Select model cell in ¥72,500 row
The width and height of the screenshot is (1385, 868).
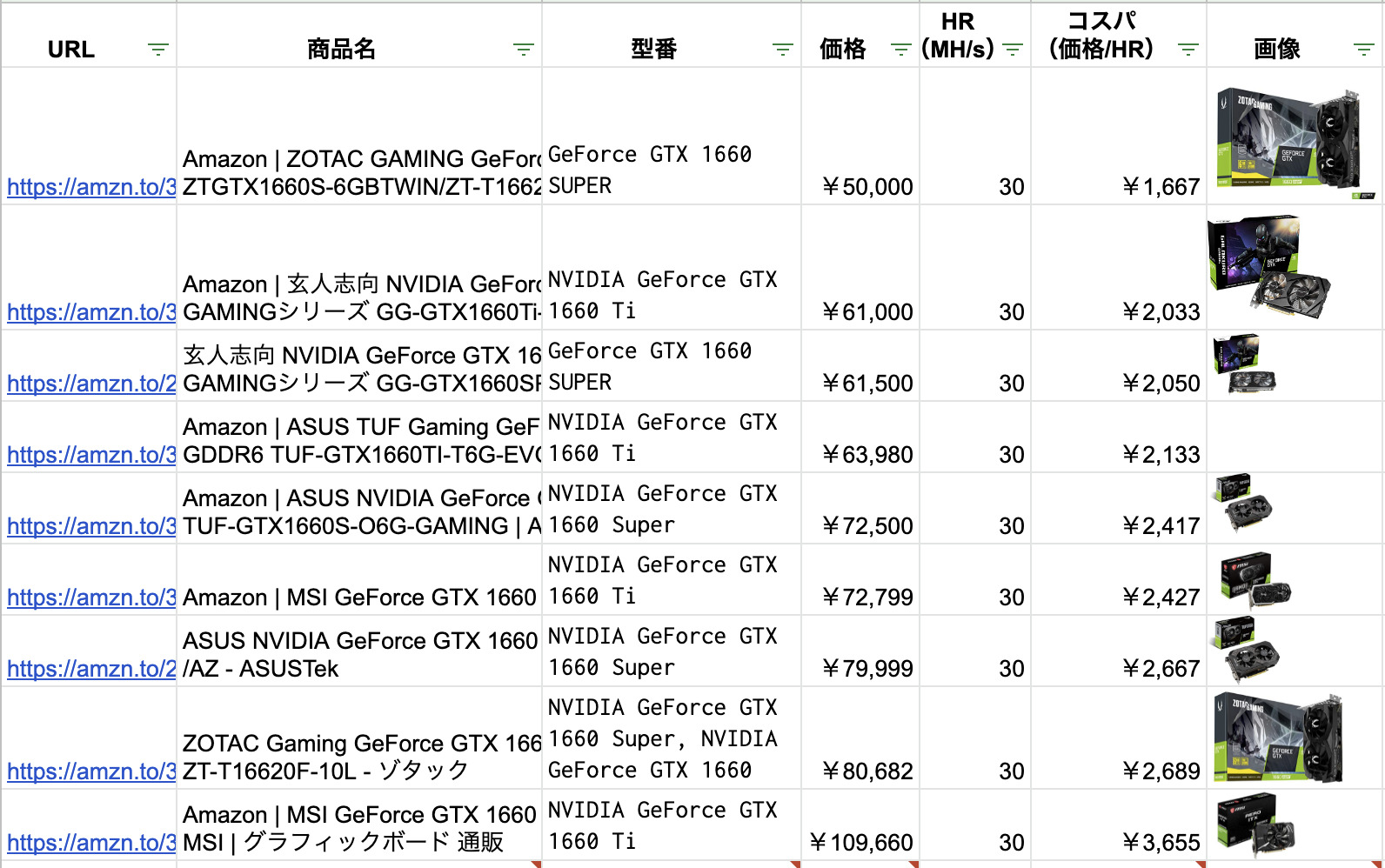(672, 509)
